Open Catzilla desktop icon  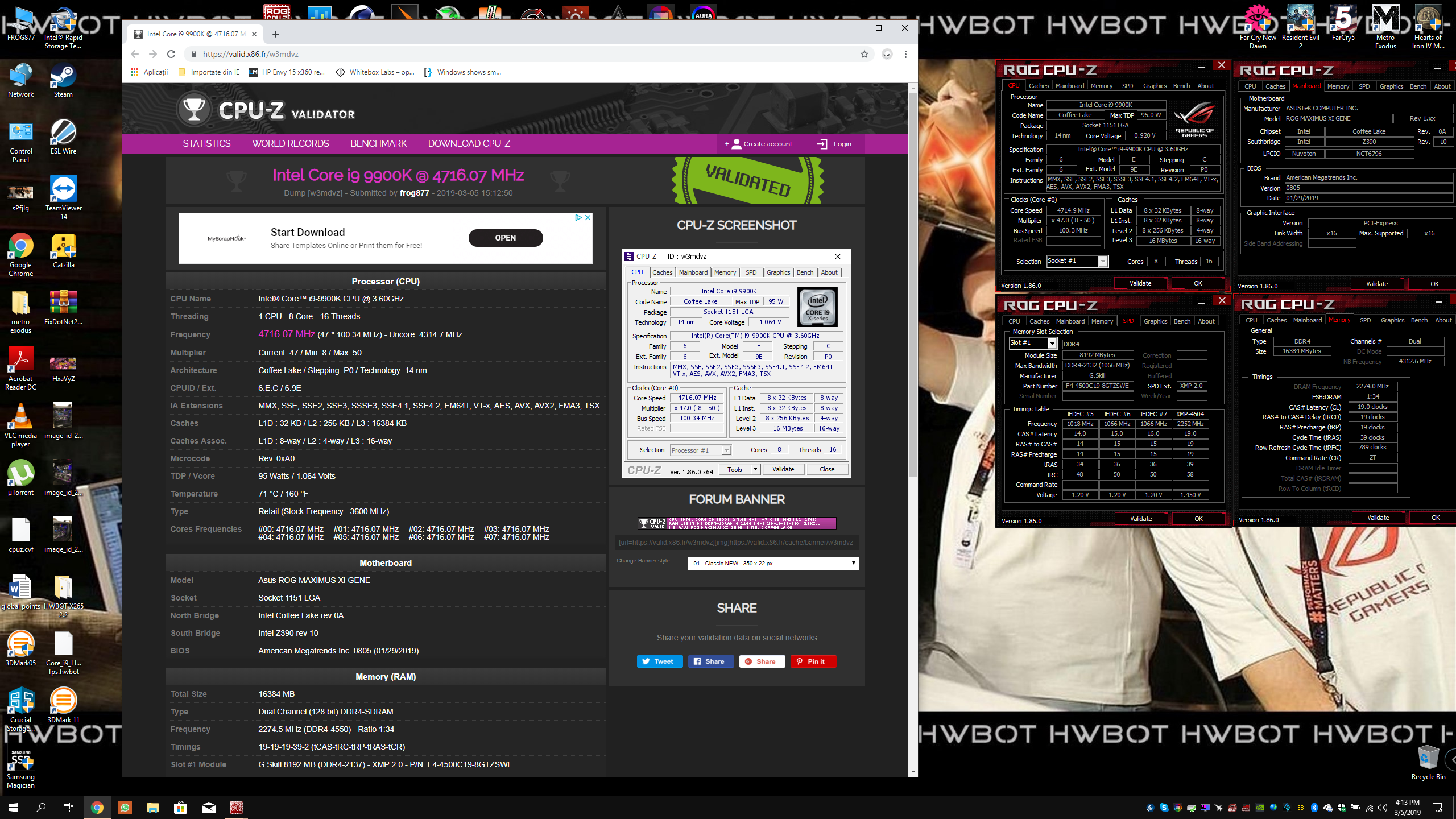pos(63,251)
